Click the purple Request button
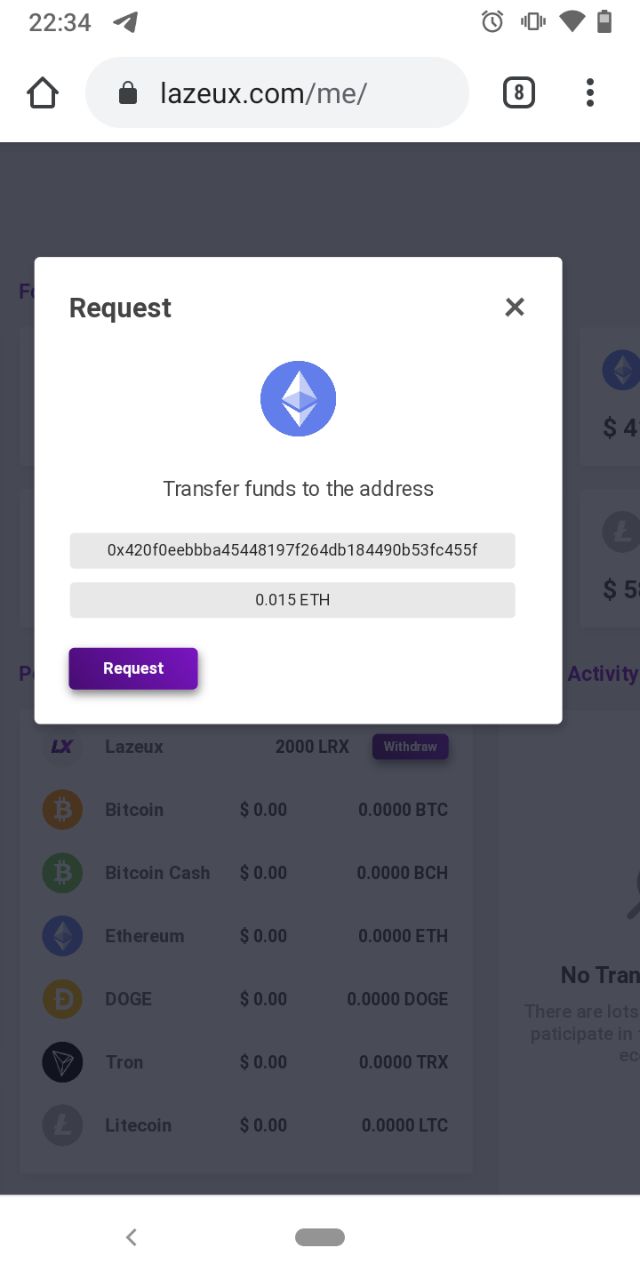 (x=133, y=669)
